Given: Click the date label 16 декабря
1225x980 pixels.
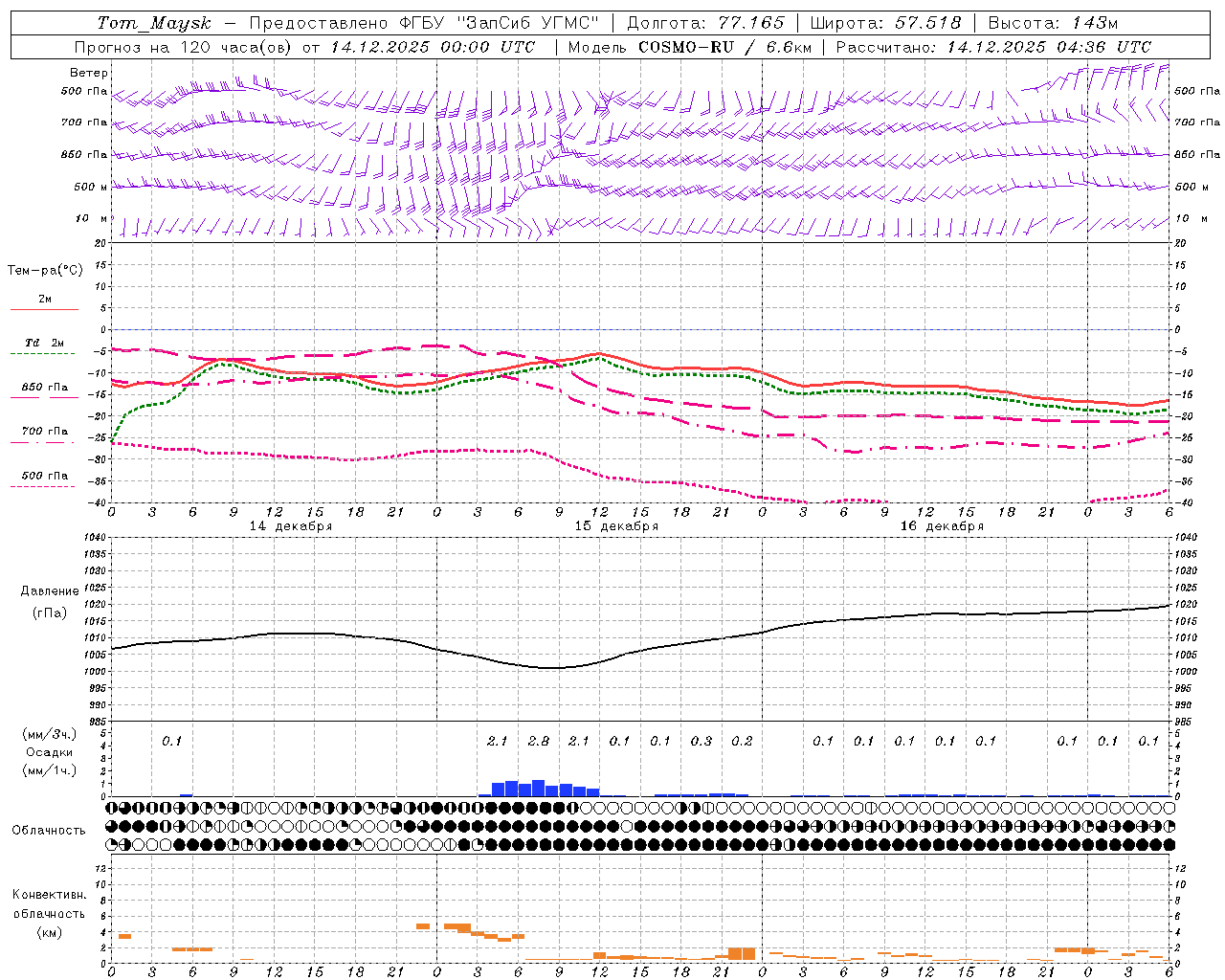Looking at the screenshot, I should (x=942, y=526).
